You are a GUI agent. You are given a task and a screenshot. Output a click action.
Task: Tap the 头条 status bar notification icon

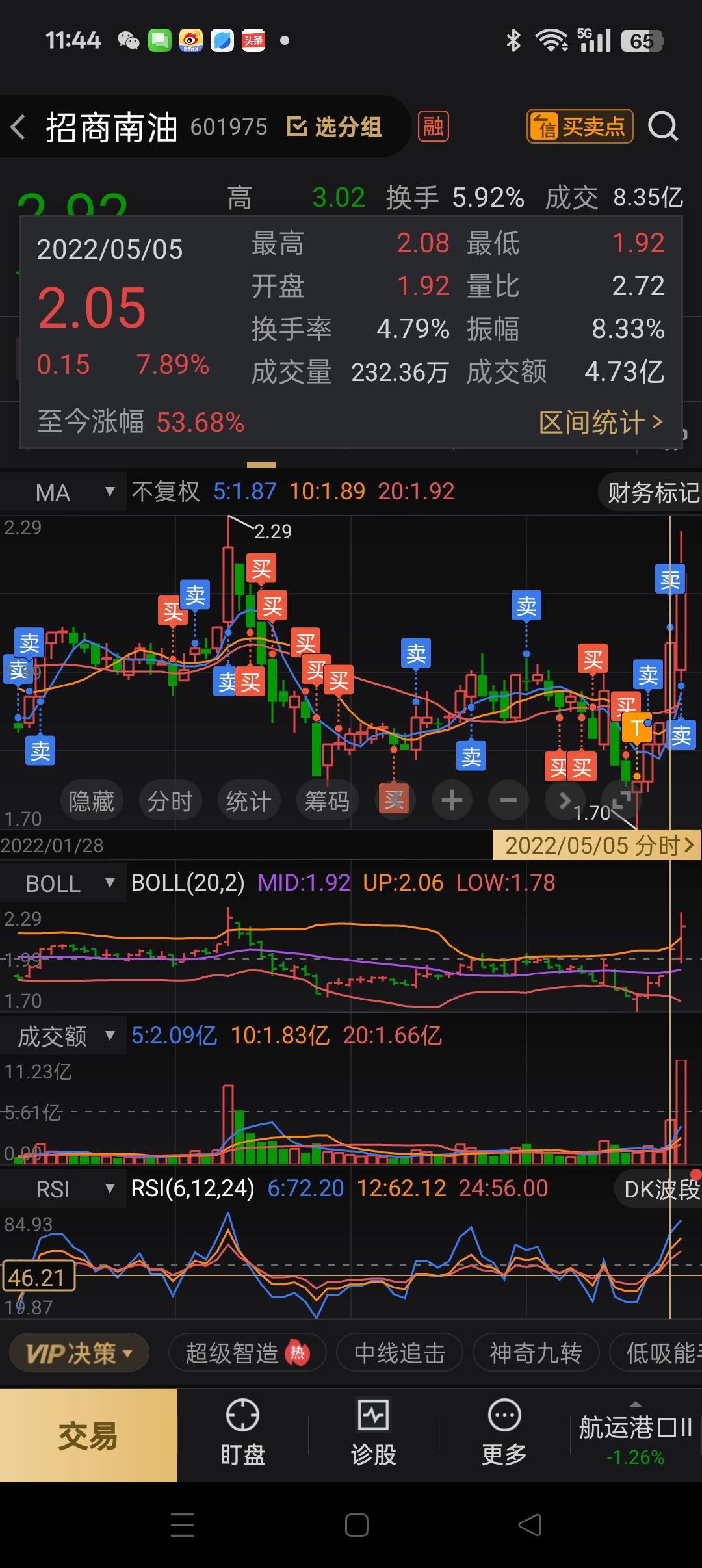[x=253, y=40]
